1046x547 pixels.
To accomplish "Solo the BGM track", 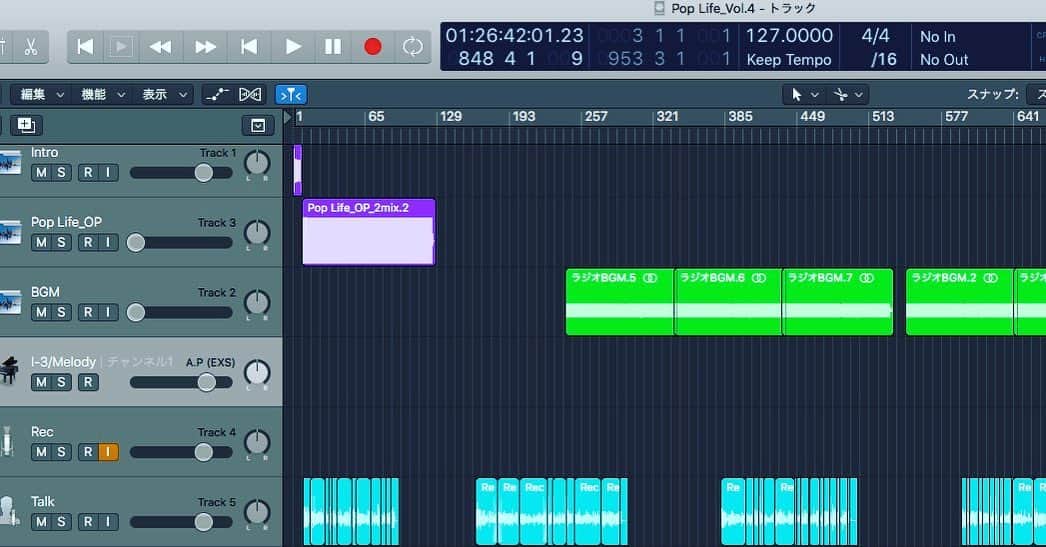I will [x=61, y=312].
